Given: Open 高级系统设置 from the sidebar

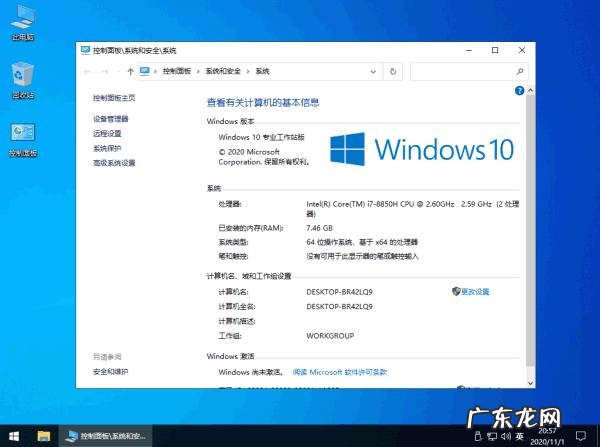Looking at the screenshot, I should pyautogui.click(x=114, y=163).
